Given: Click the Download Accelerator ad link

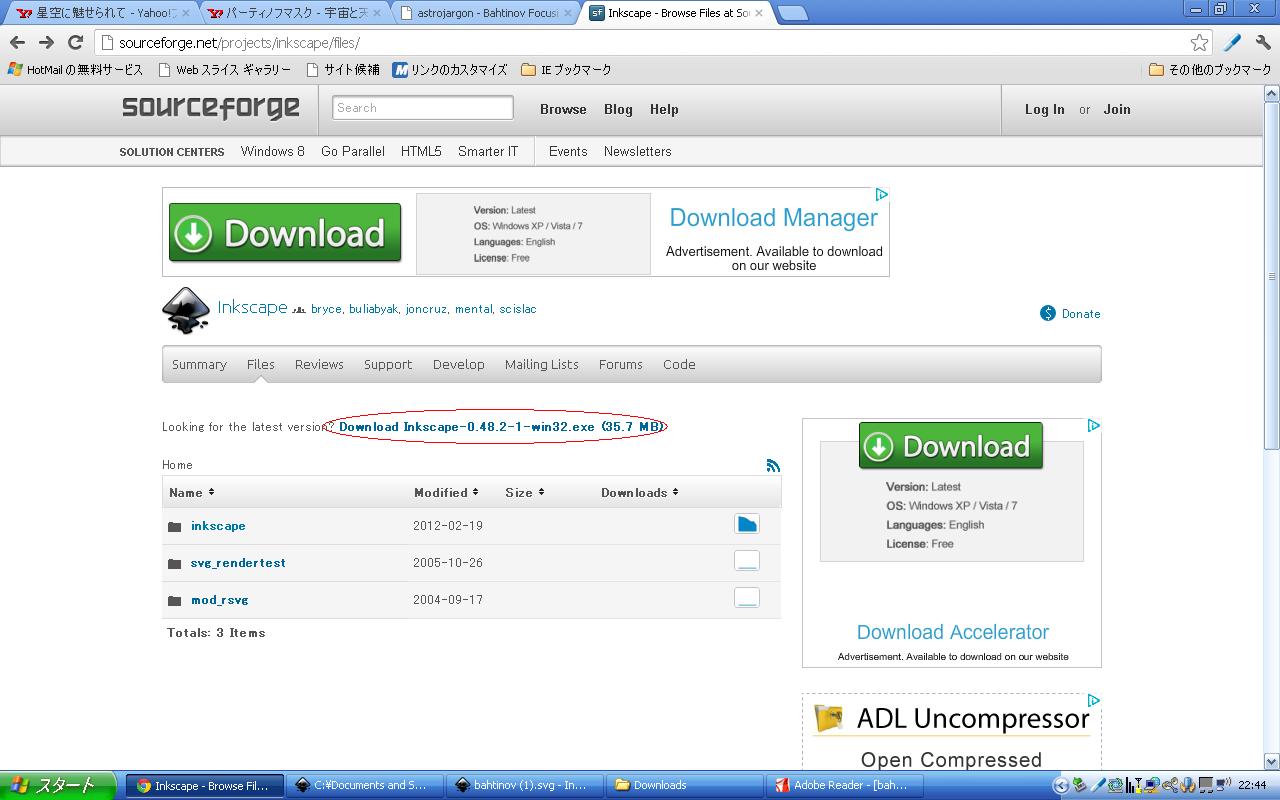Looking at the screenshot, I should 953,632.
